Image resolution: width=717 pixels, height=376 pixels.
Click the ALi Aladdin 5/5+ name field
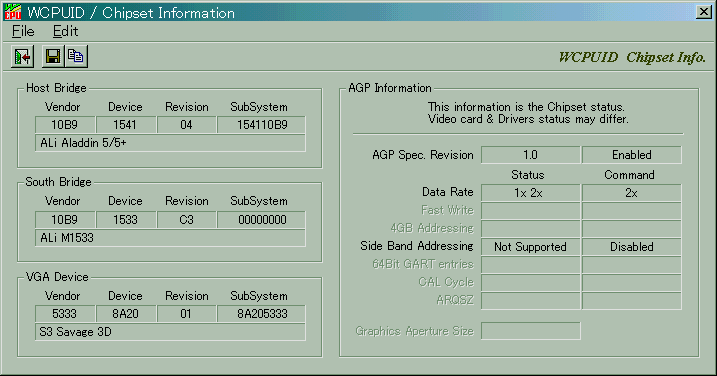(170, 143)
